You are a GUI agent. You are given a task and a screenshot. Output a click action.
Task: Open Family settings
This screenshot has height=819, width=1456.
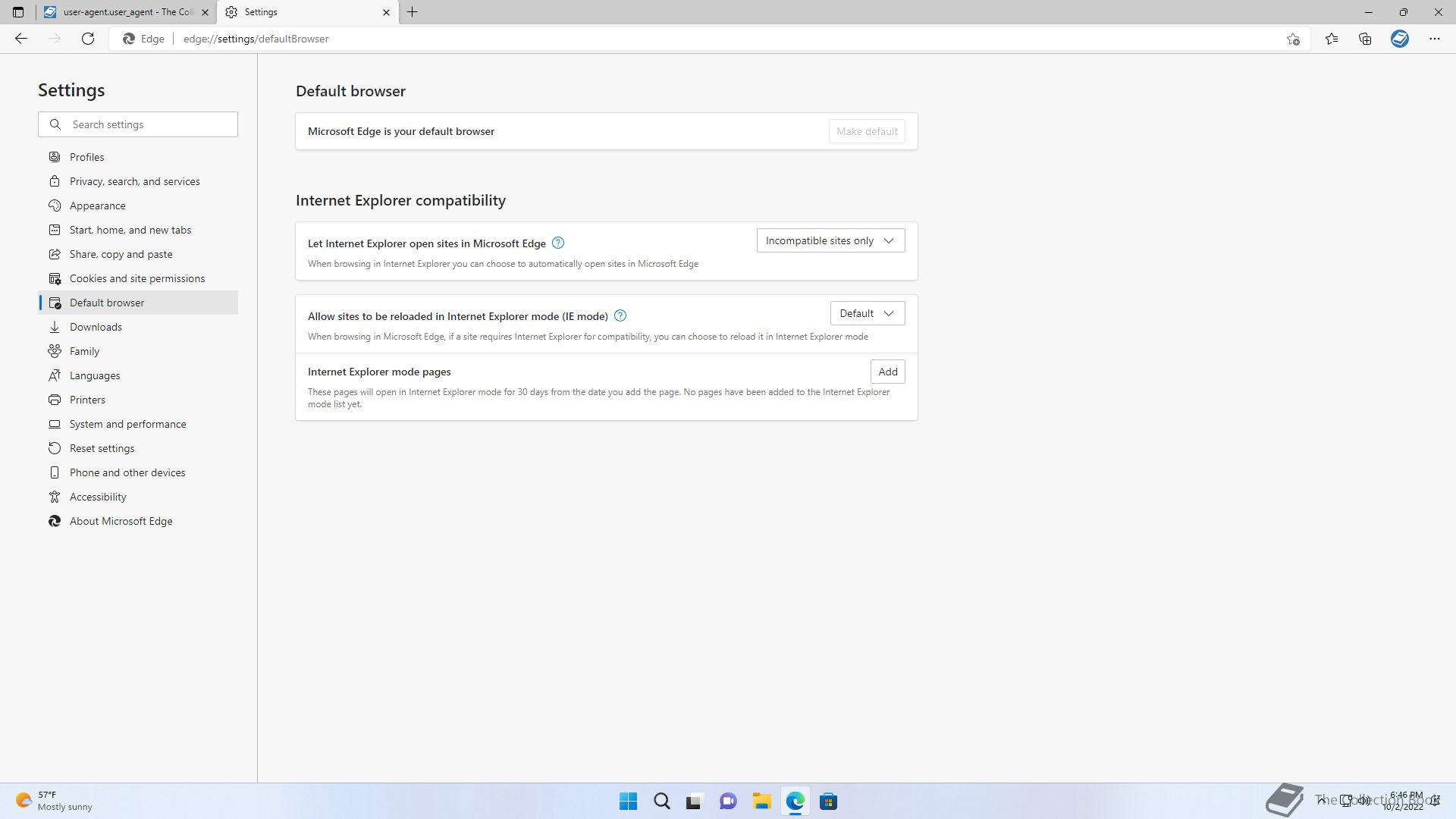[x=138, y=351]
